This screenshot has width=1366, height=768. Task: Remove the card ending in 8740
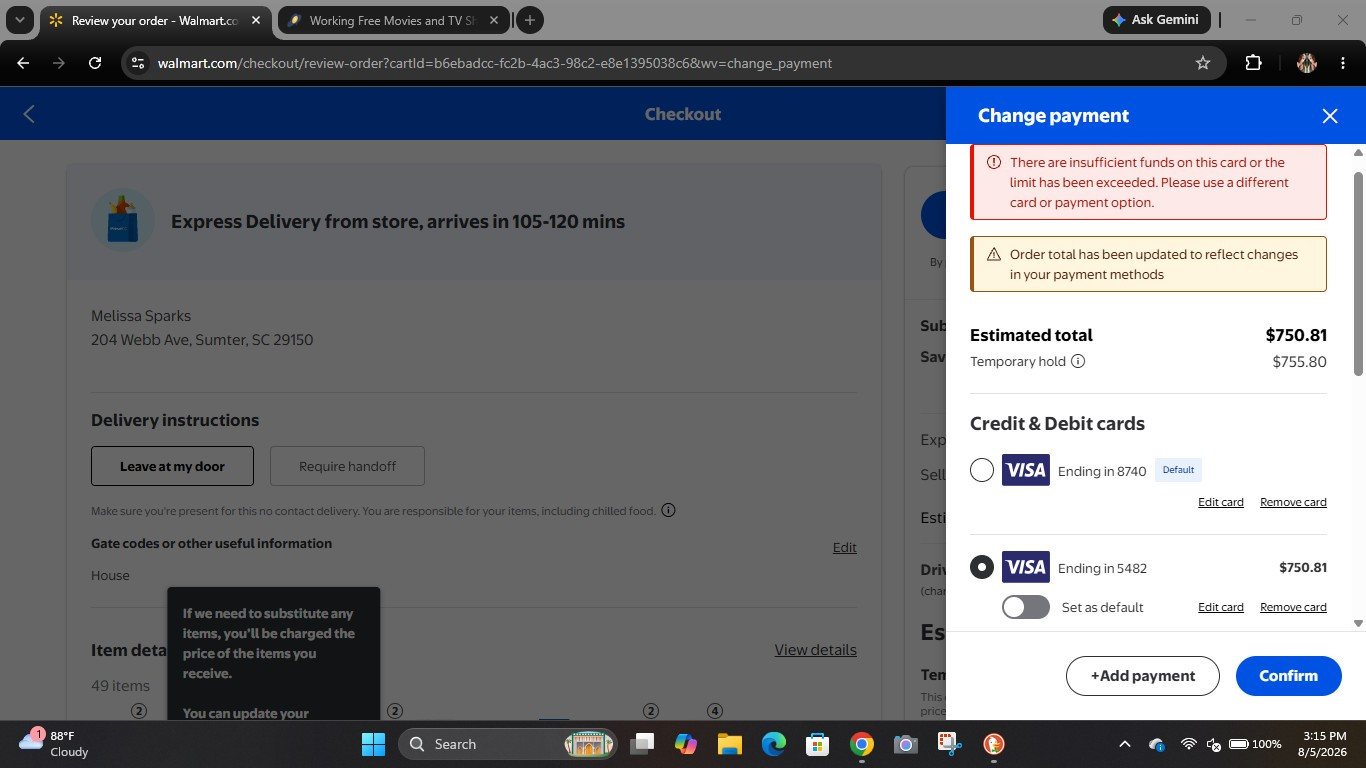[1293, 502]
